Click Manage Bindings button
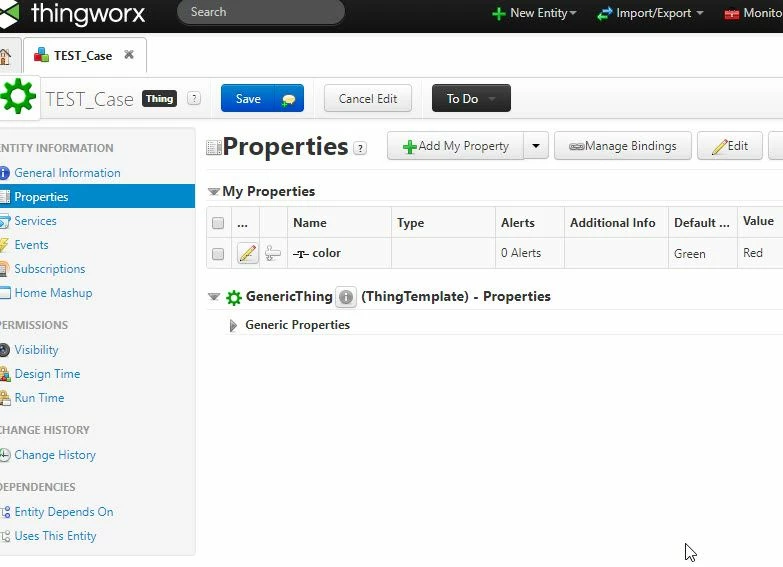 623,146
